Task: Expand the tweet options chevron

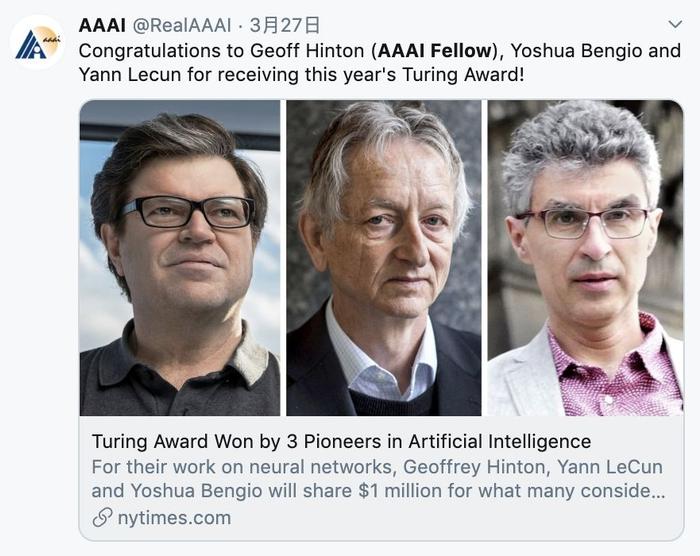Action: click(x=675, y=24)
